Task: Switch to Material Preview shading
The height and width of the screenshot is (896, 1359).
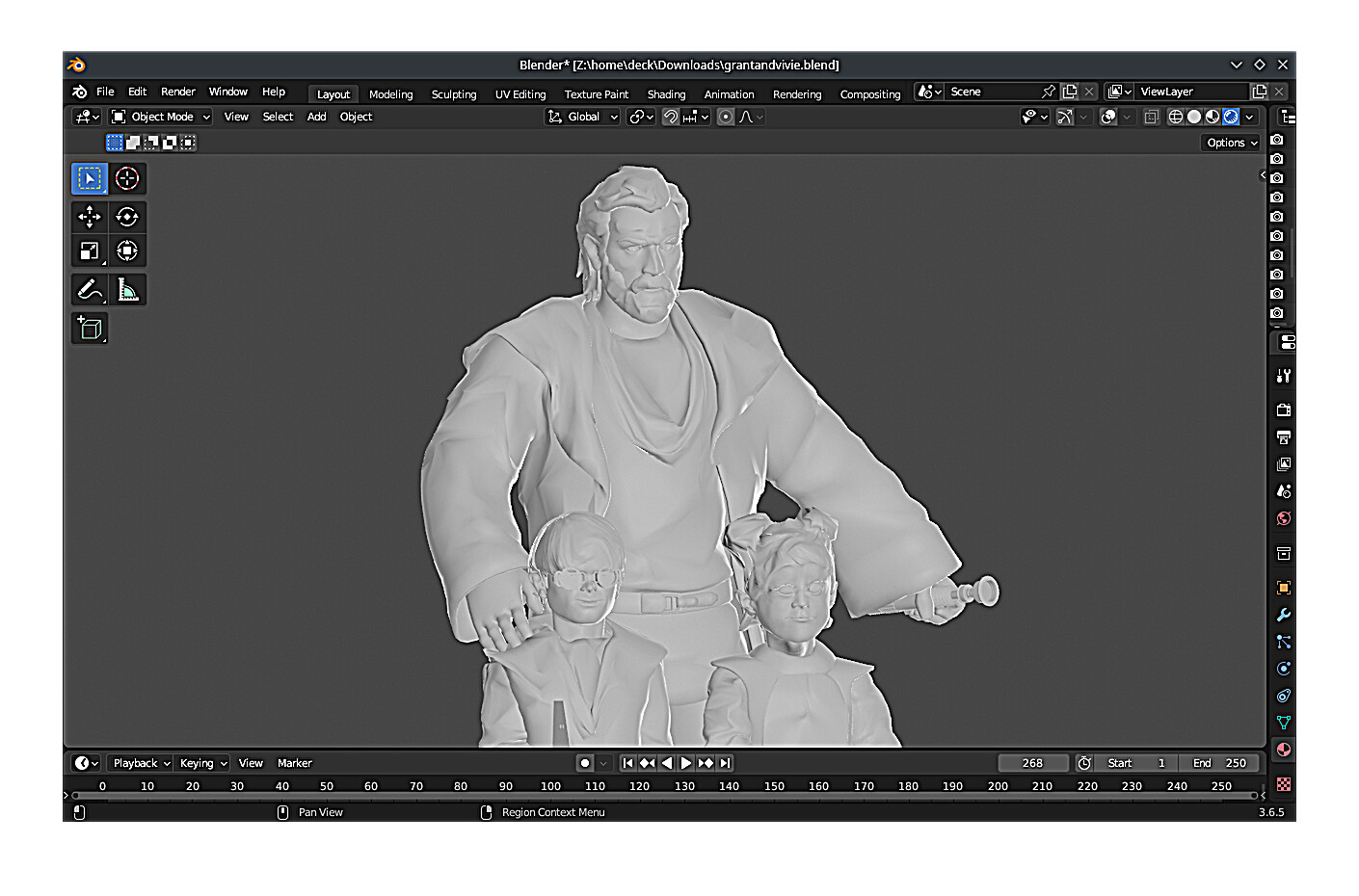Action: pyautogui.click(x=1212, y=117)
